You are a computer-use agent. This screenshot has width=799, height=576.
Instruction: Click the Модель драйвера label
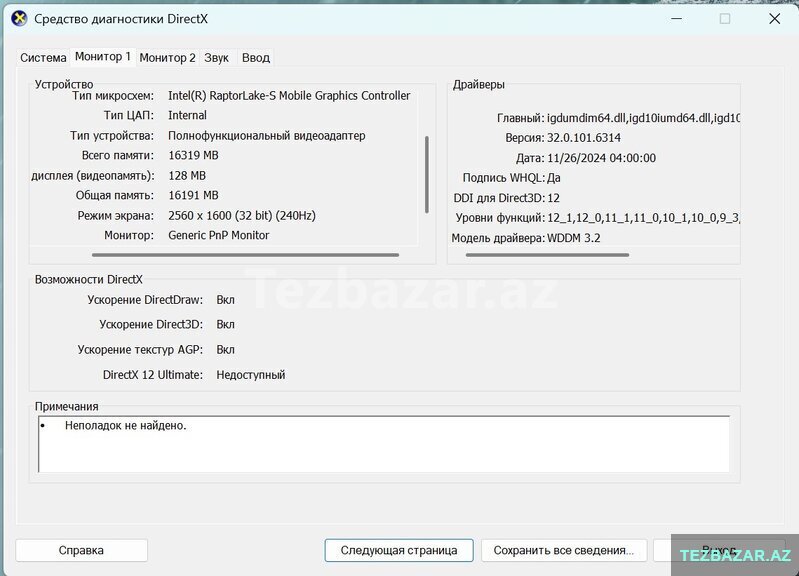pyautogui.click(x=498, y=238)
